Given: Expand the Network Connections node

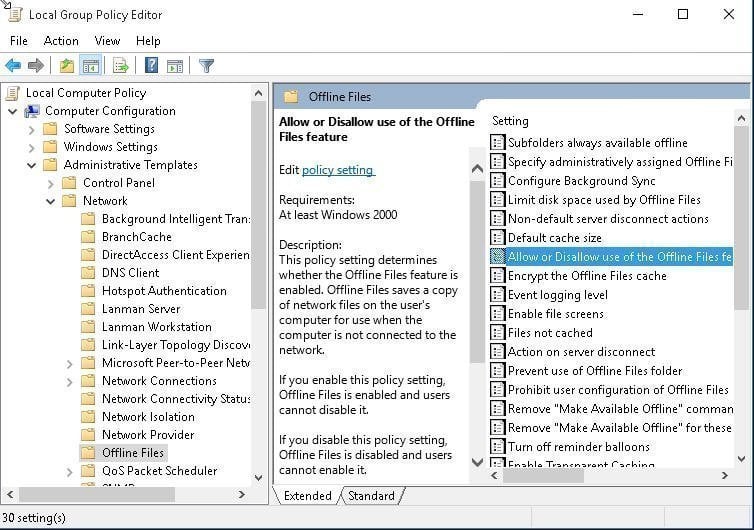Looking at the screenshot, I should [x=70, y=382].
